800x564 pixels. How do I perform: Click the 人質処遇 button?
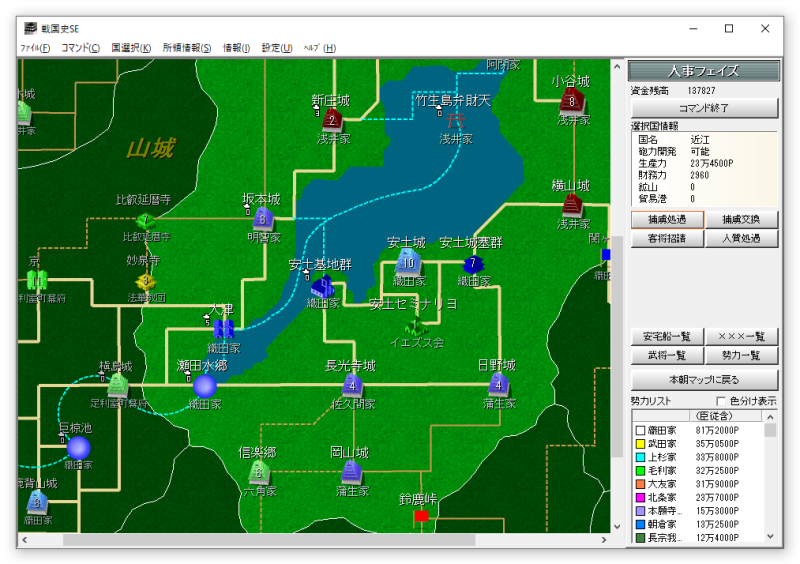(741, 238)
